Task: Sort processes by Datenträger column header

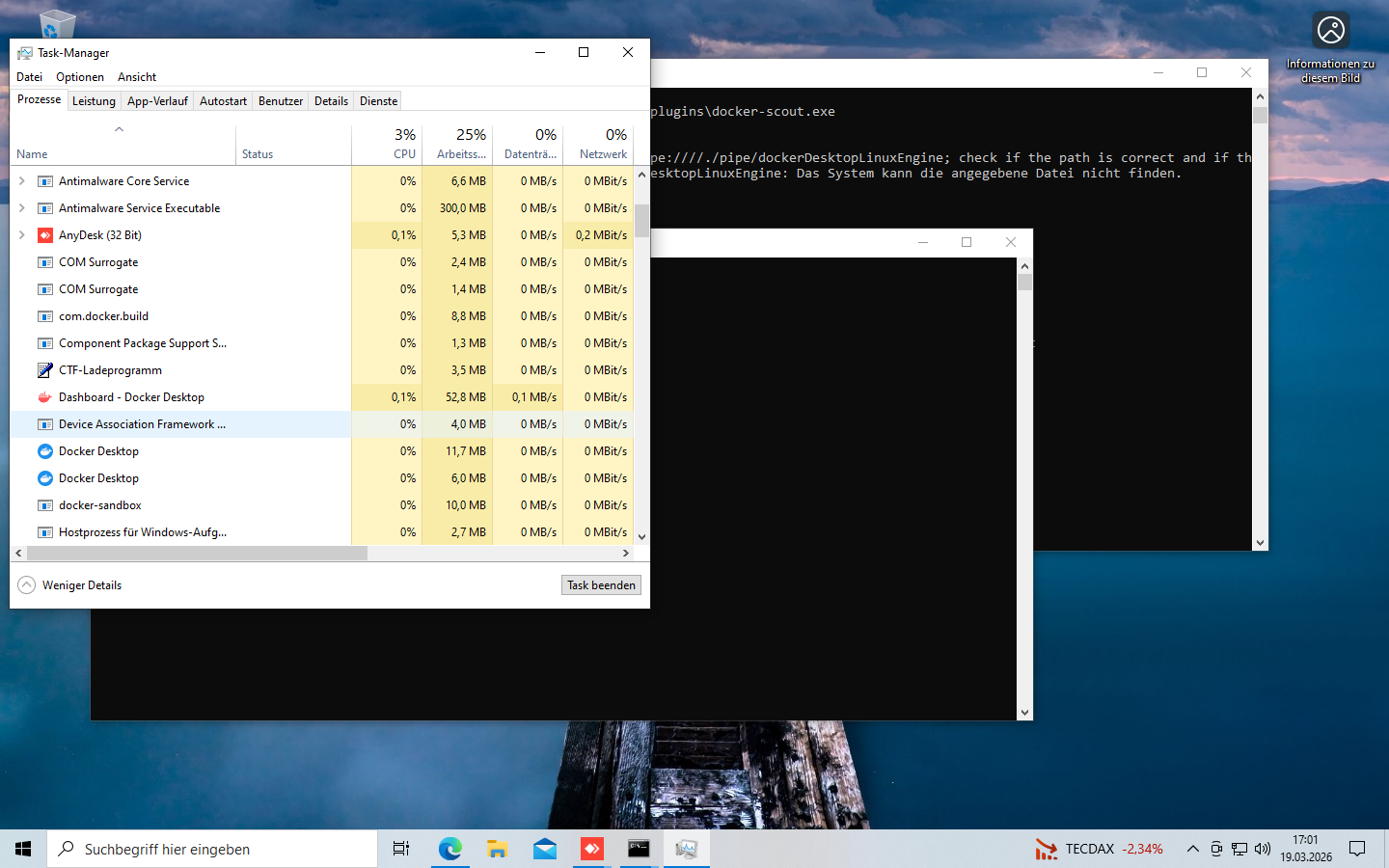Action: pos(528,145)
